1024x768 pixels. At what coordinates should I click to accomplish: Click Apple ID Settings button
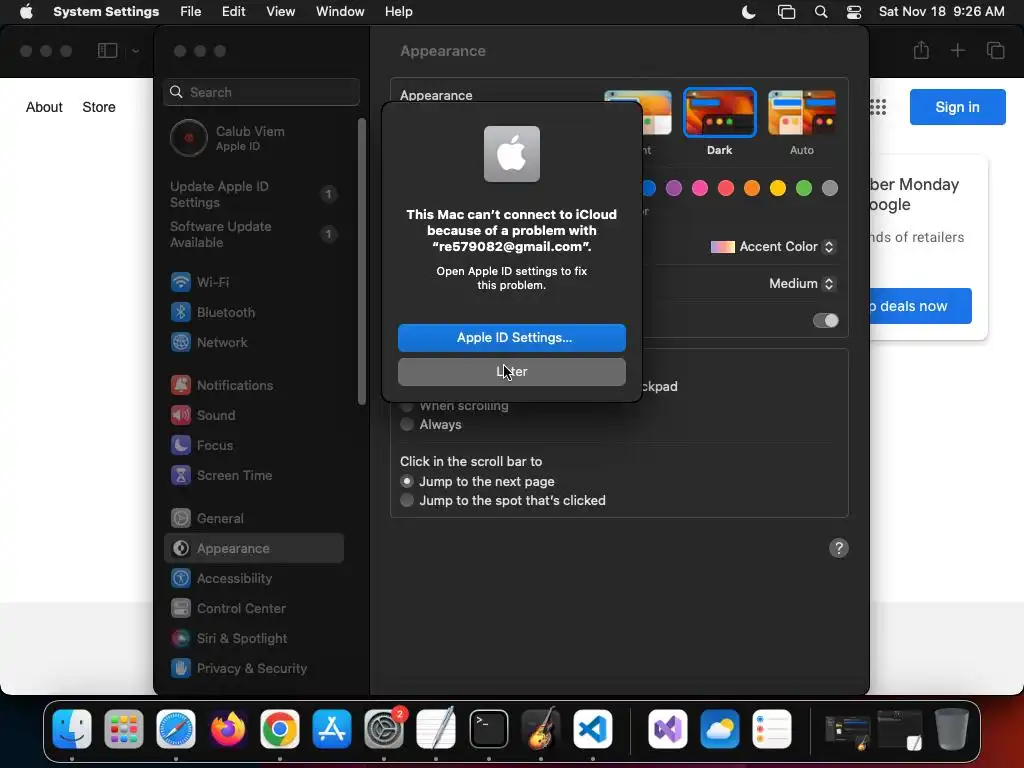(512, 338)
